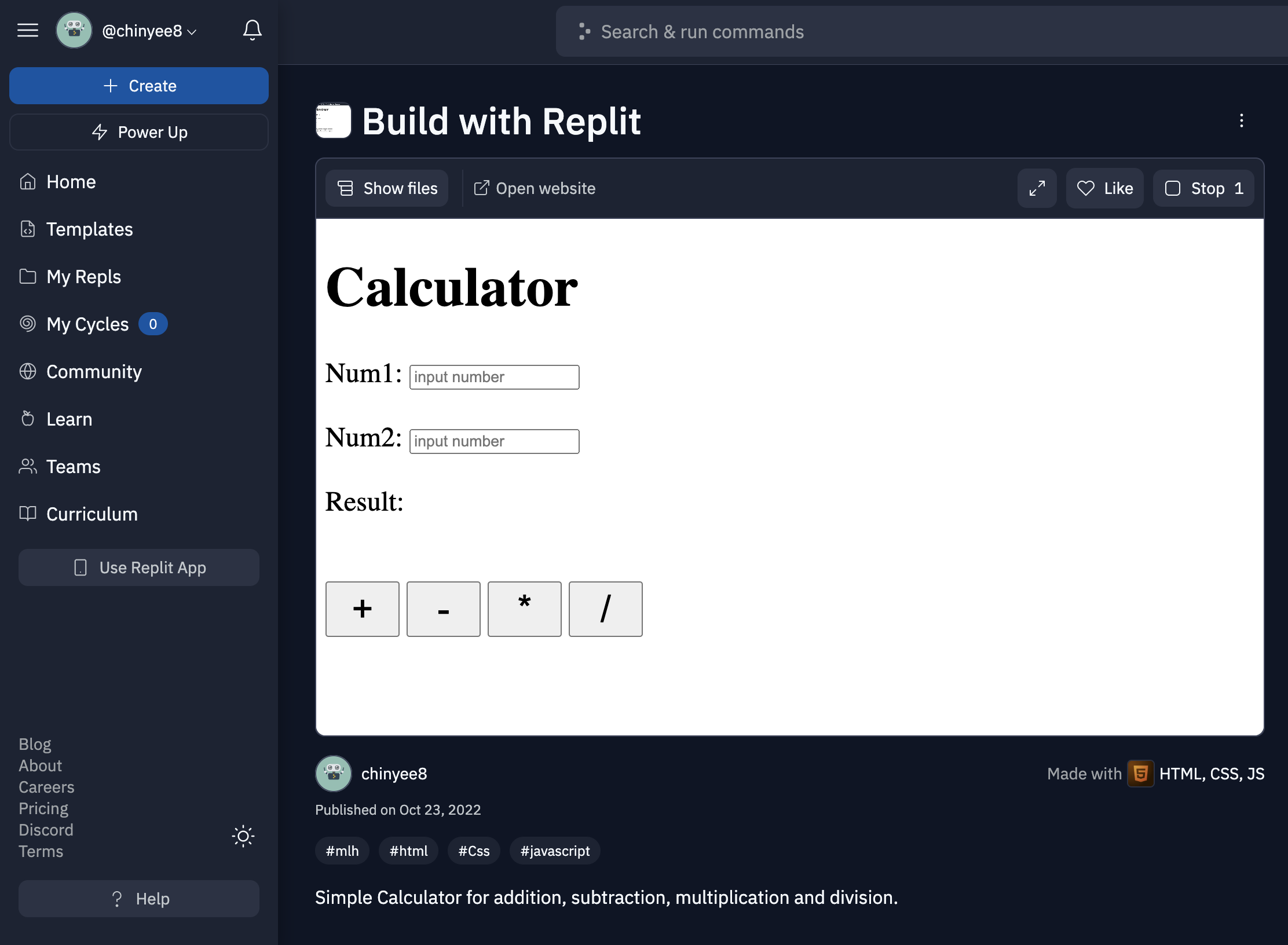Image resolution: width=1288 pixels, height=945 pixels.
Task: Open the three-dot more options menu
Action: 1241,120
